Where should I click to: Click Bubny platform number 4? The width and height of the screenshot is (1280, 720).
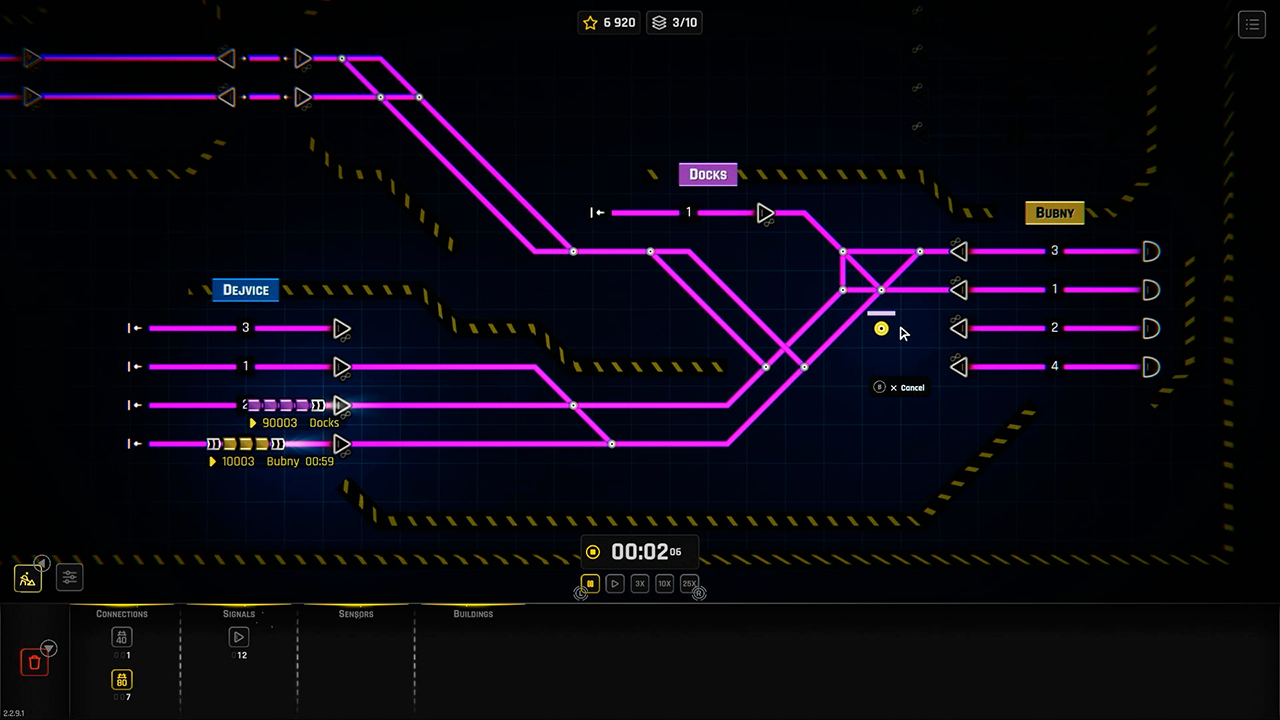click(x=1054, y=367)
